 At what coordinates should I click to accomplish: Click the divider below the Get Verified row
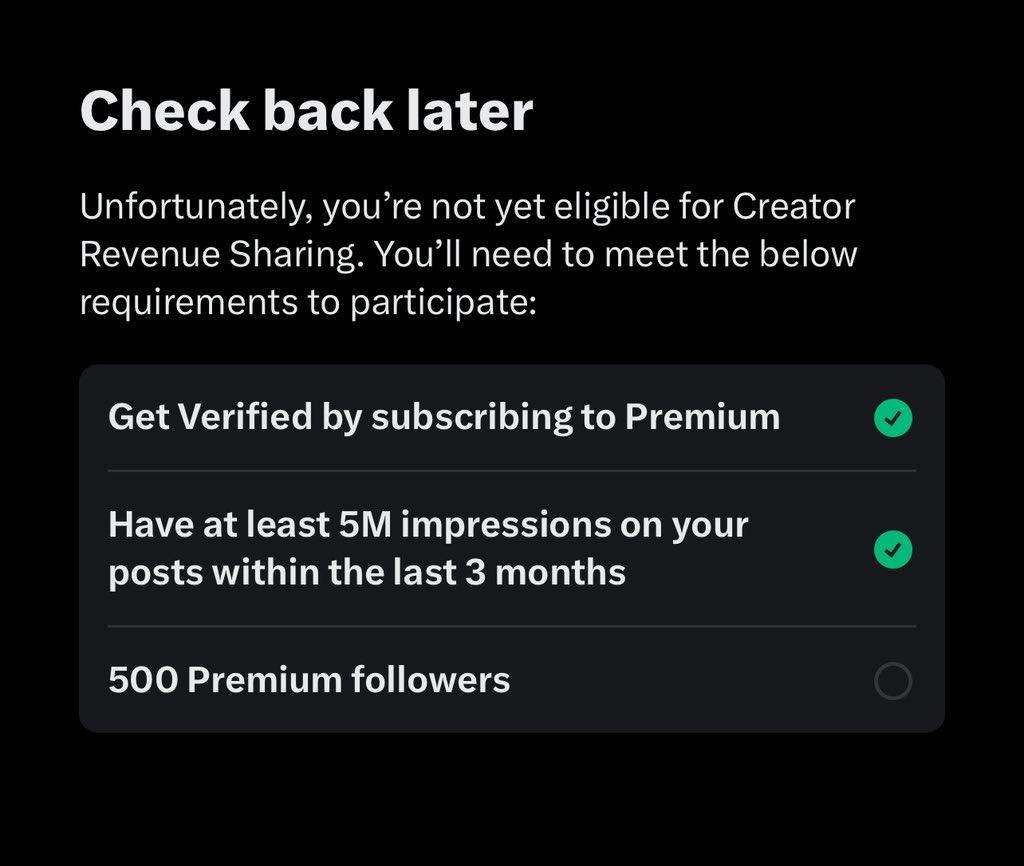[x=512, y=470]
